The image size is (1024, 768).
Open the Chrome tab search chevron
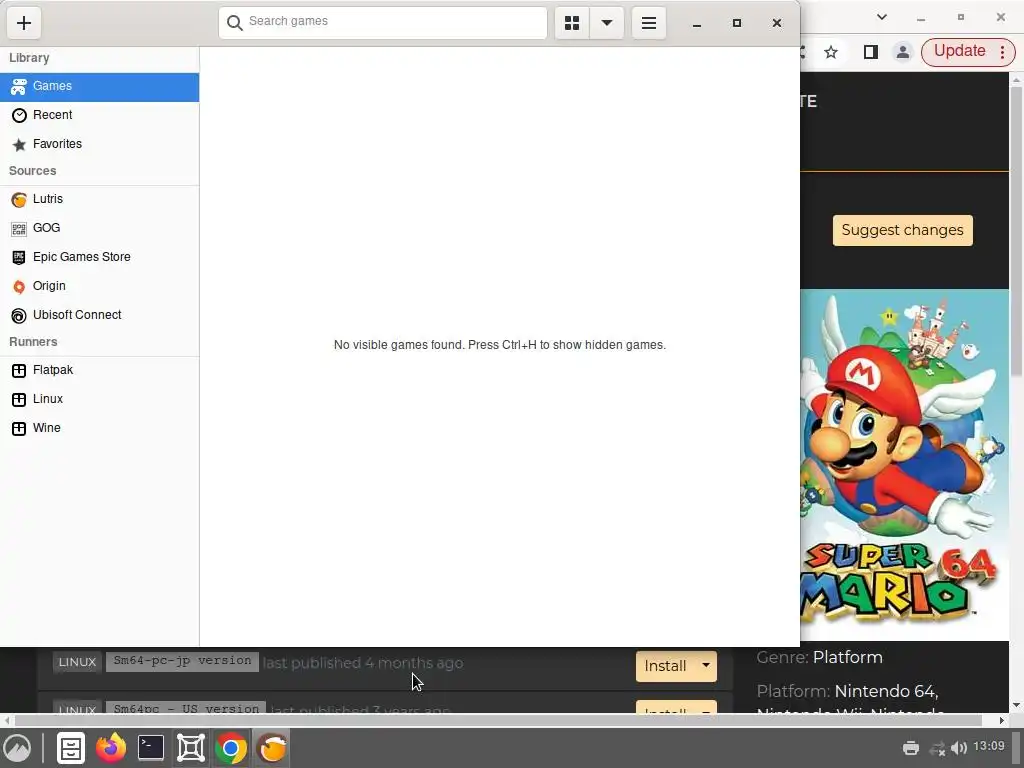[x=882, y=18]
